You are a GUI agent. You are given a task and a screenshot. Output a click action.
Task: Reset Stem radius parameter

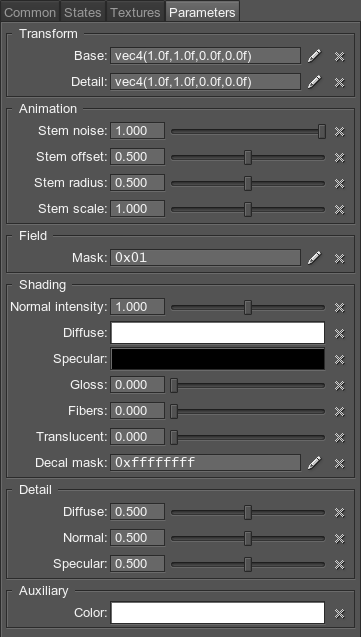tap(339, 183)
